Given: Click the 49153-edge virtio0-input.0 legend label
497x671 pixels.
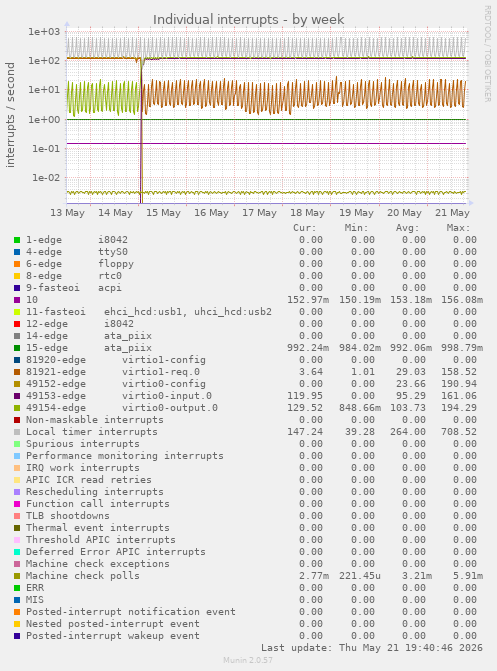Looking at the screenshot, I should point(119,396).
